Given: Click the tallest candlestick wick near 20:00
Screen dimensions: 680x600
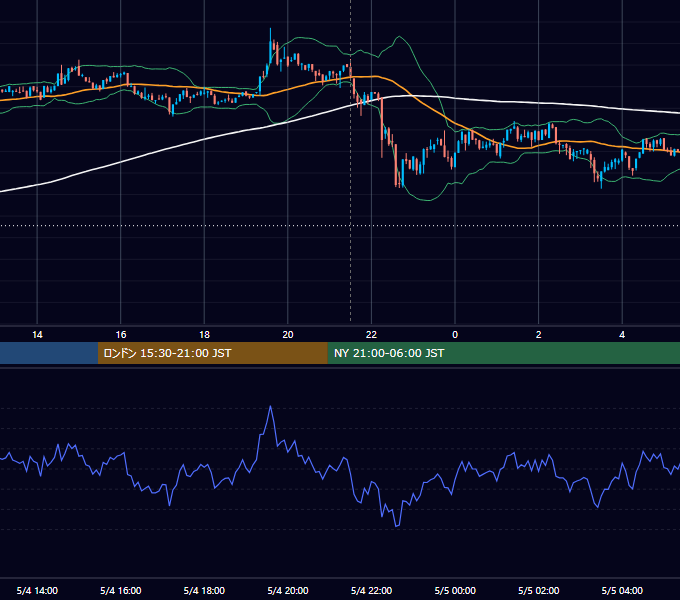Looking at the screenshot, I should (271, 46).
